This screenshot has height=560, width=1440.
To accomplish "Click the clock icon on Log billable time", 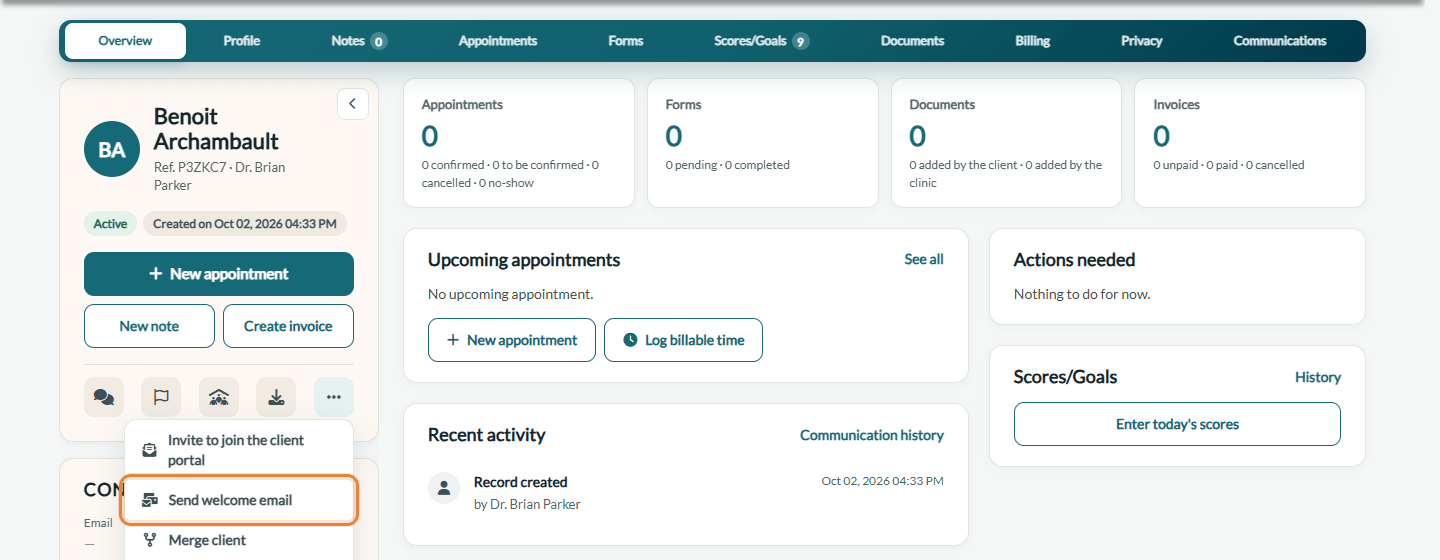I will point(630,340).
